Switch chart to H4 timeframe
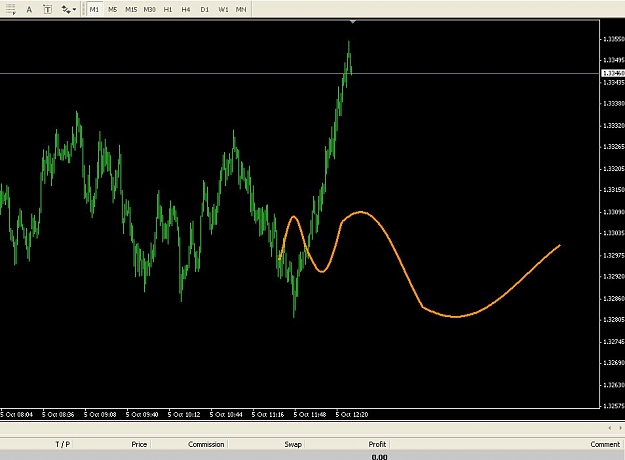The height and width of the screenshot is (460, 625). pos(186,9)
